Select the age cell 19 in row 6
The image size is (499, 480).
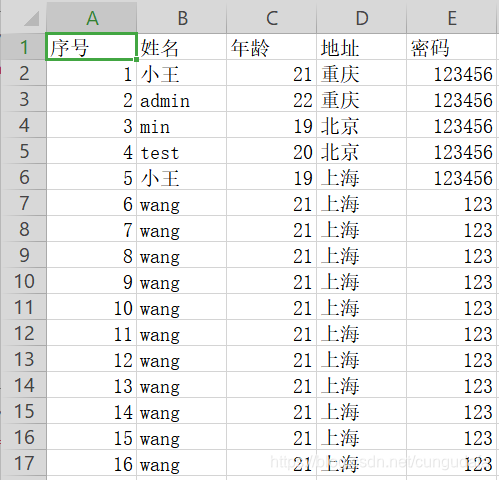[x=272, y=177]
